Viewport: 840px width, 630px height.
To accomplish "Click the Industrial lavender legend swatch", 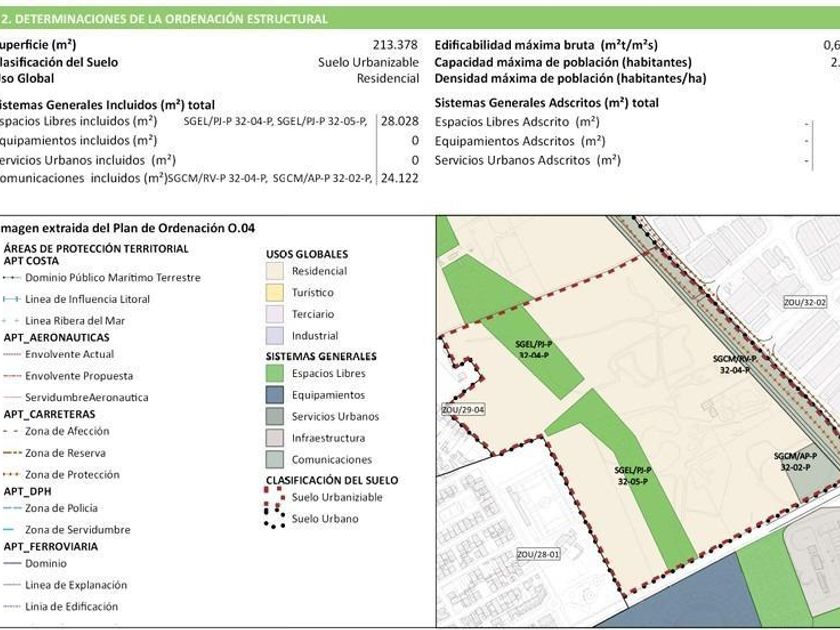I will tap(275, 336).
